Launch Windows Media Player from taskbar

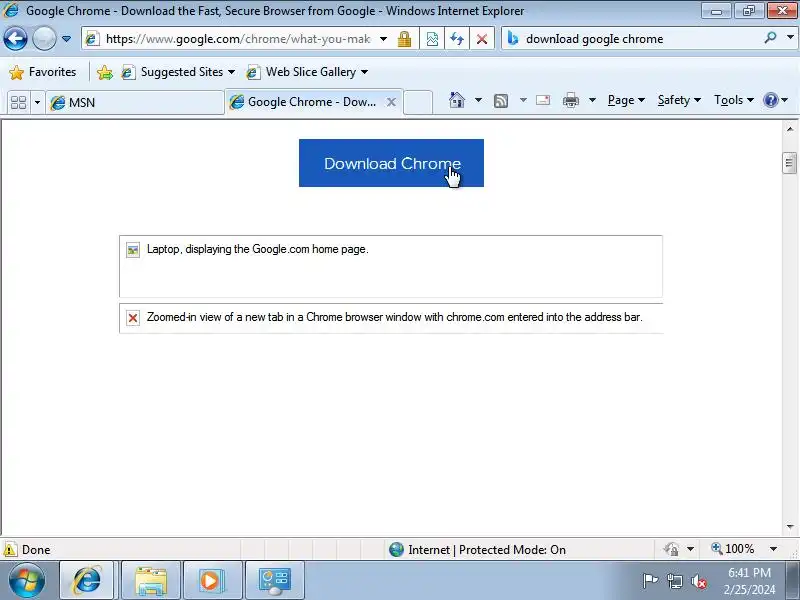[x=212, y=580]
